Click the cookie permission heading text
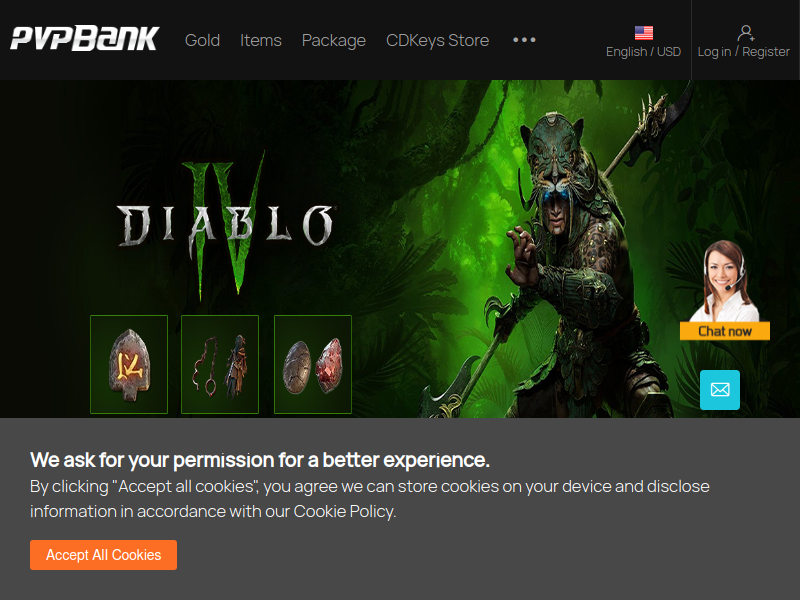 tap(260, 460)
